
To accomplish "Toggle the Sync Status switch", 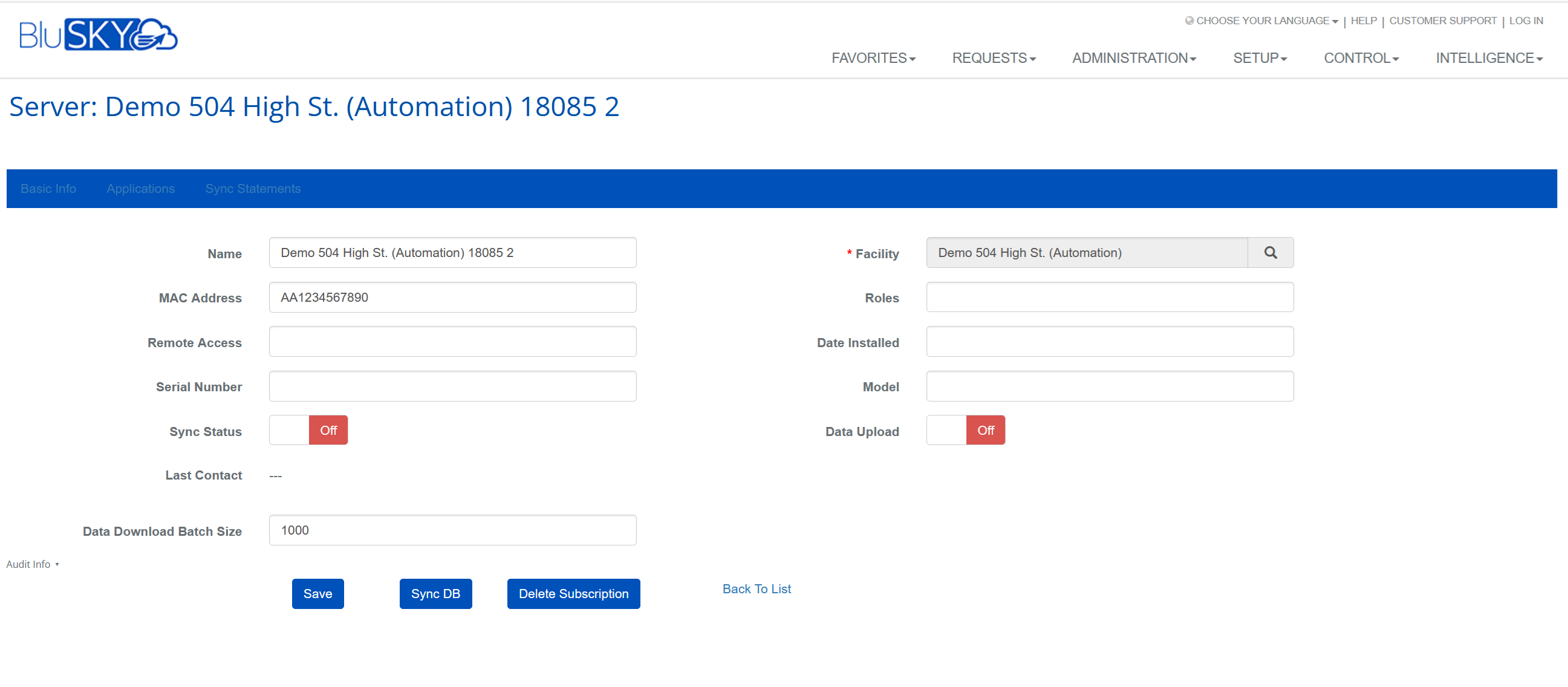I will 308,430.
